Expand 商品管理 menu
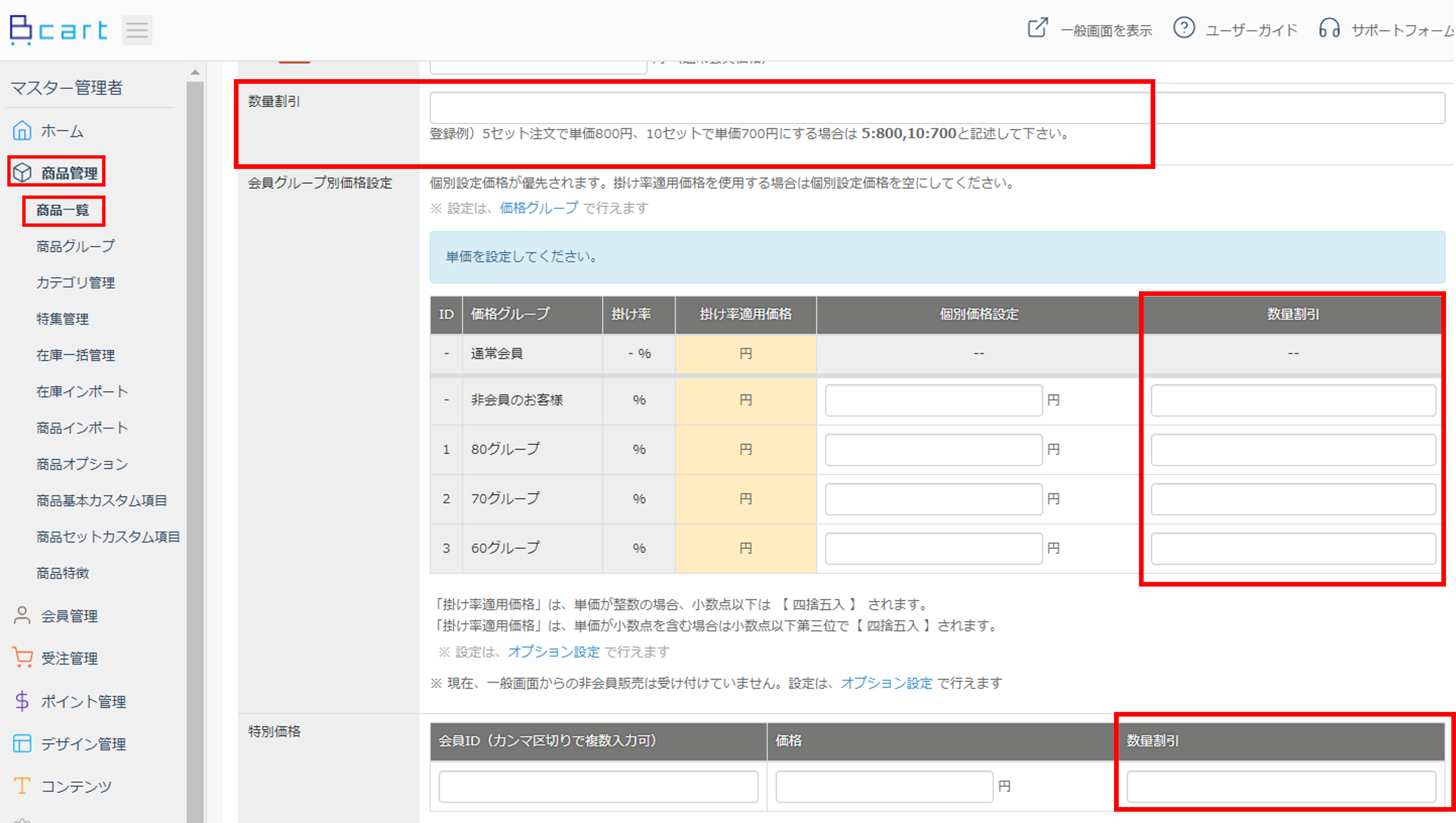The image size is (1456, 823). click(69, 173)
